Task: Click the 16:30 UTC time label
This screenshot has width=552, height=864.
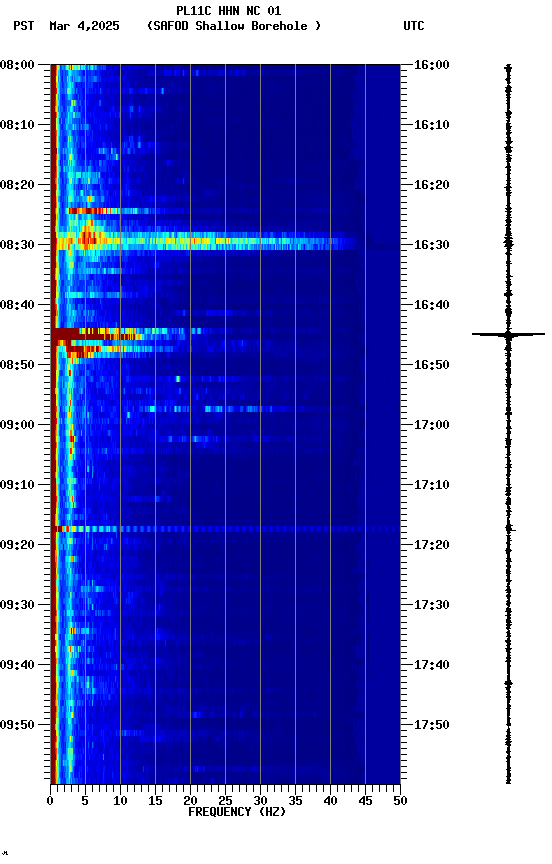Action: pyautogui.click(x=432, y=245)
